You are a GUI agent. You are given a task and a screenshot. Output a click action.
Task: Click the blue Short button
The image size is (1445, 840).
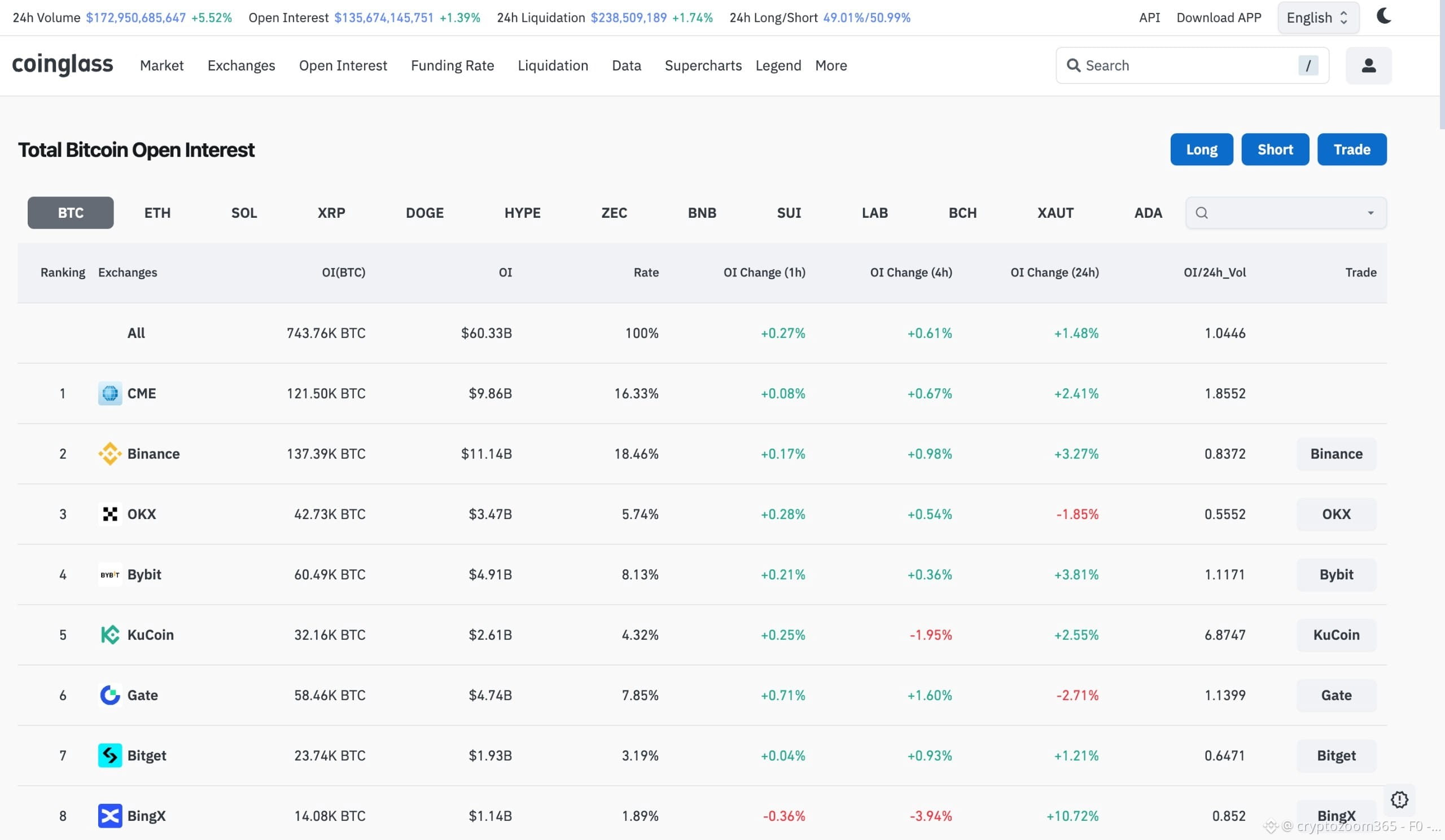pos(1275,149)
